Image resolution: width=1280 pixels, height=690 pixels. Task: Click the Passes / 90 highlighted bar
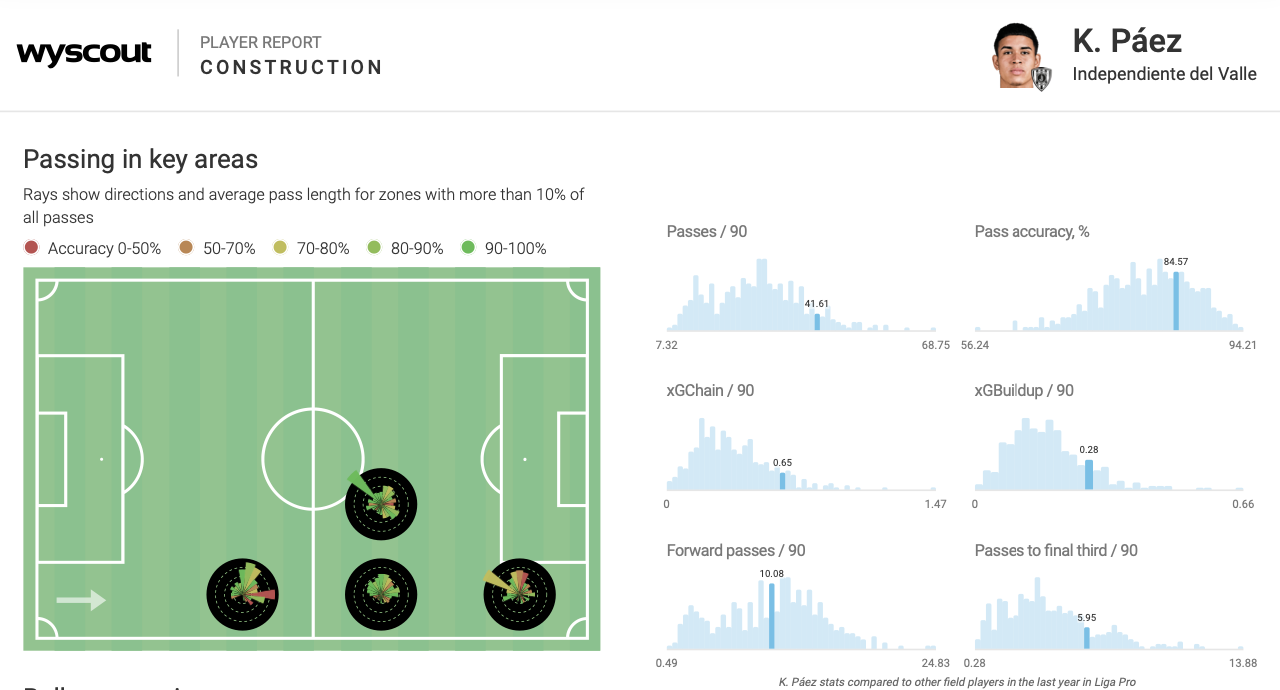pos(817,322)
